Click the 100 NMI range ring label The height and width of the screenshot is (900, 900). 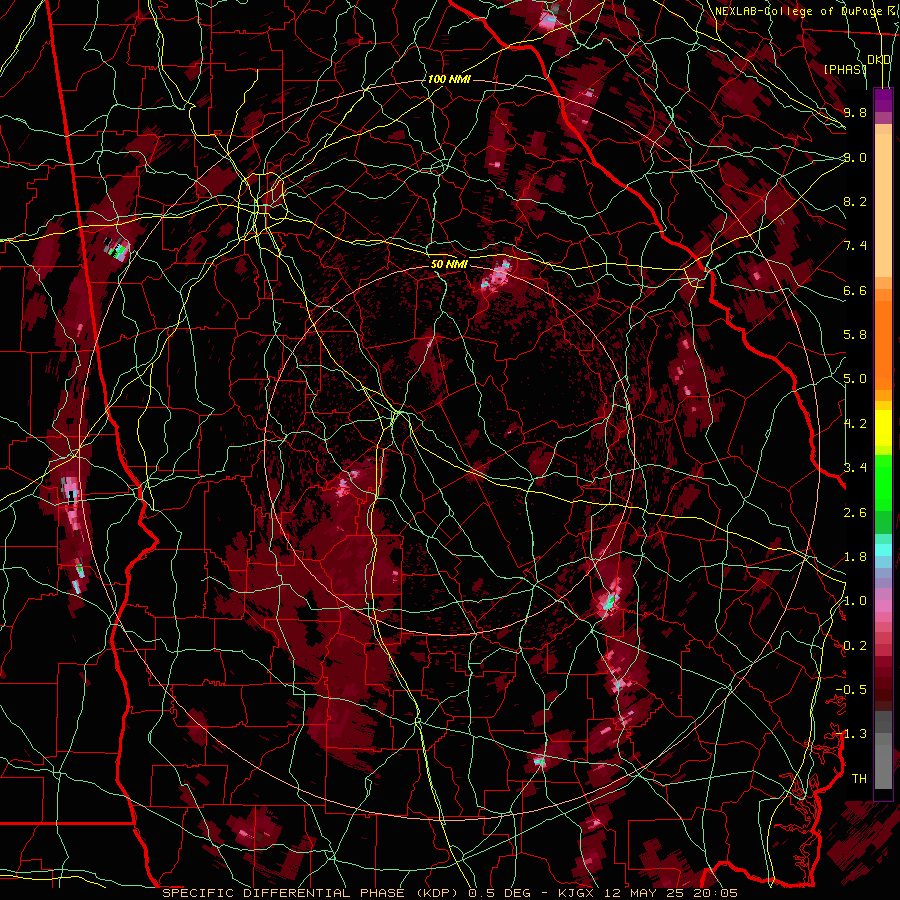pos(449,79)
